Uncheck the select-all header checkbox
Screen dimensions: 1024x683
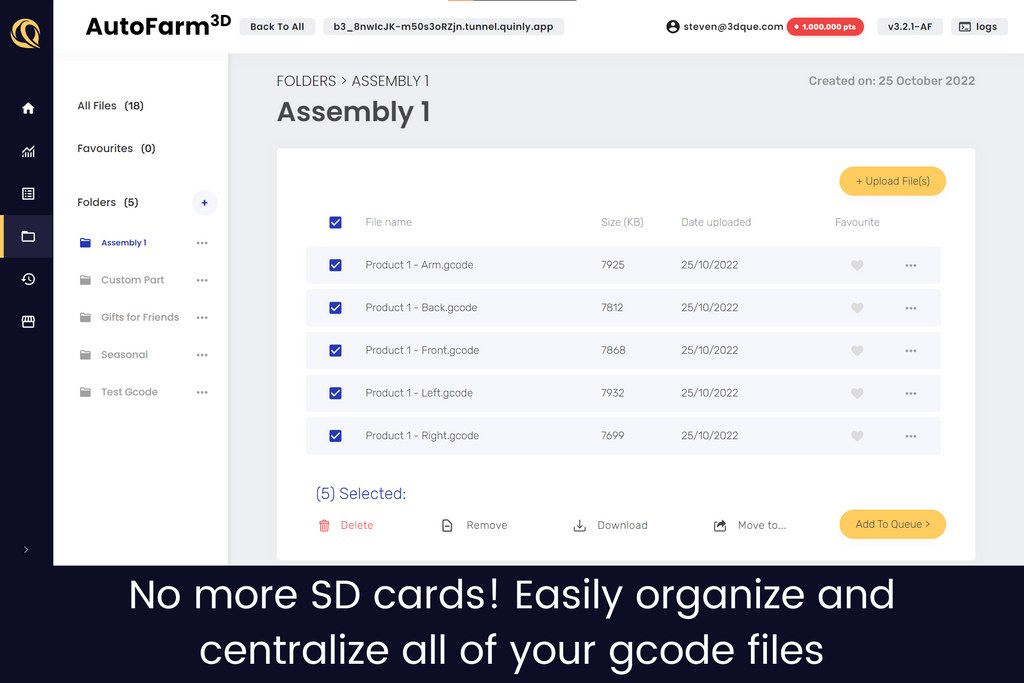tap(335, 223)
